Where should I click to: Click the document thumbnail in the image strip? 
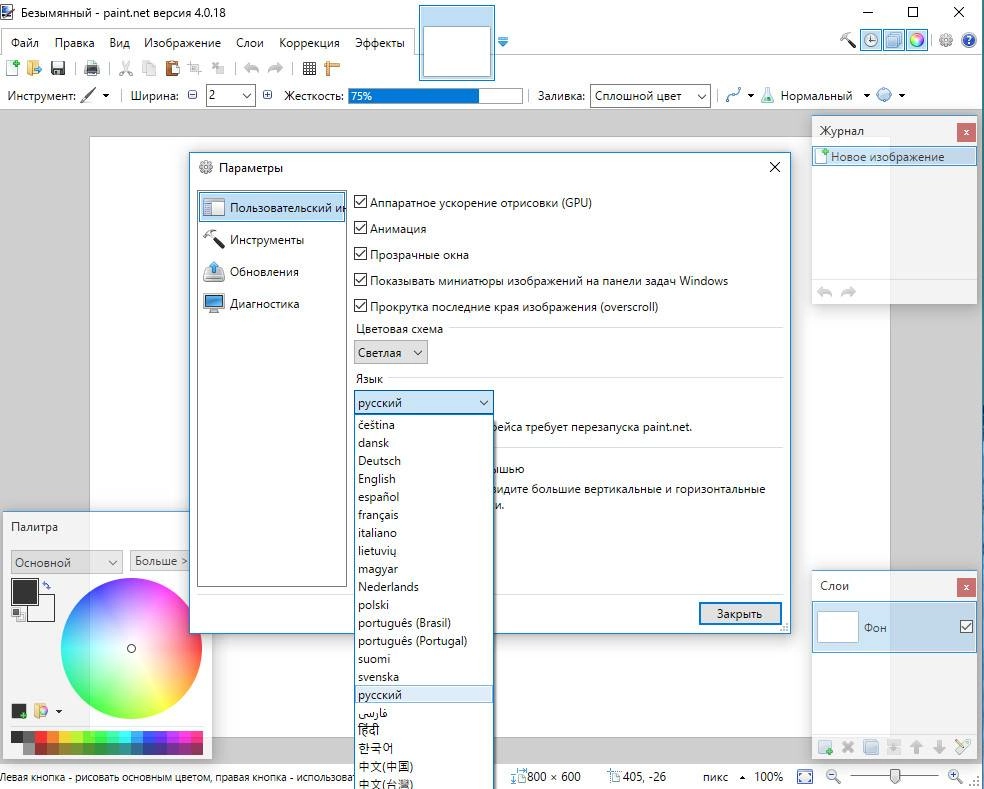tap(456, 51)
